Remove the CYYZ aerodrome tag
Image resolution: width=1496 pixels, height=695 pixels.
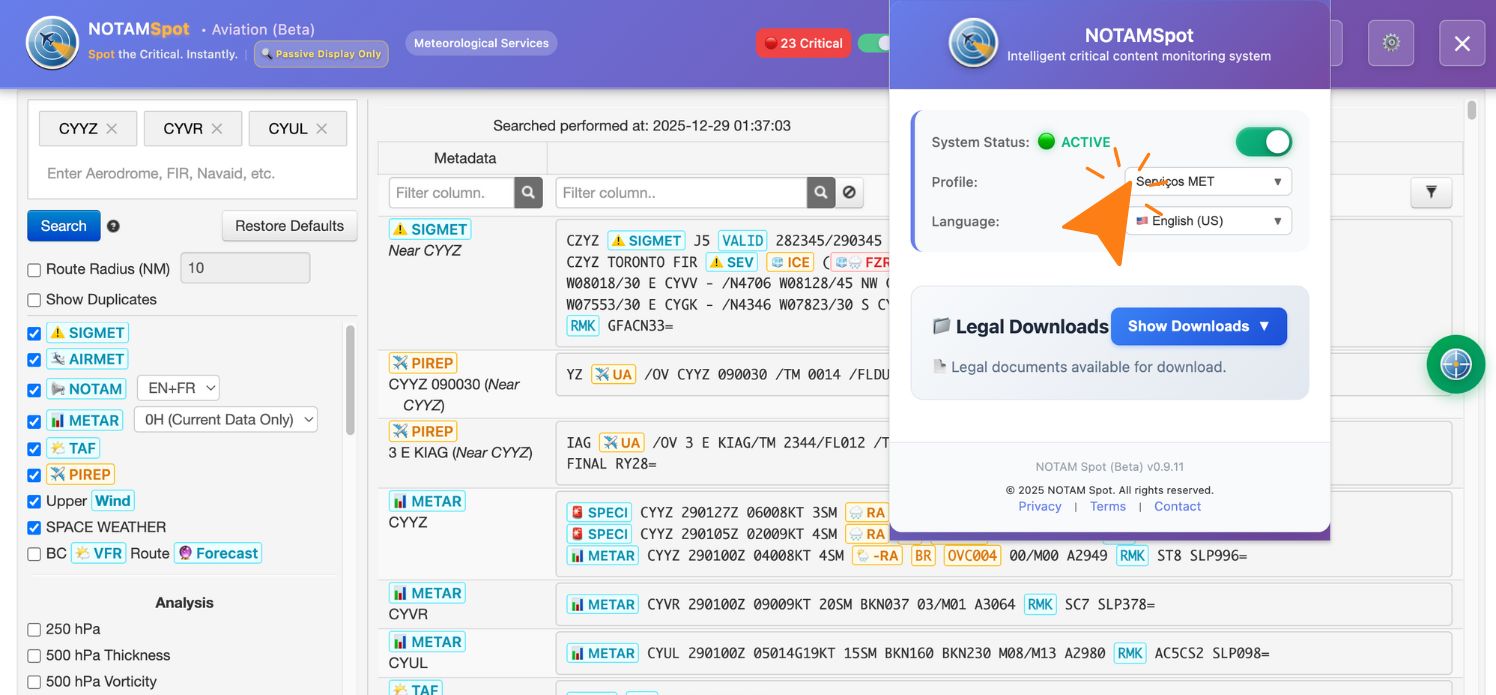pos(112,129)
